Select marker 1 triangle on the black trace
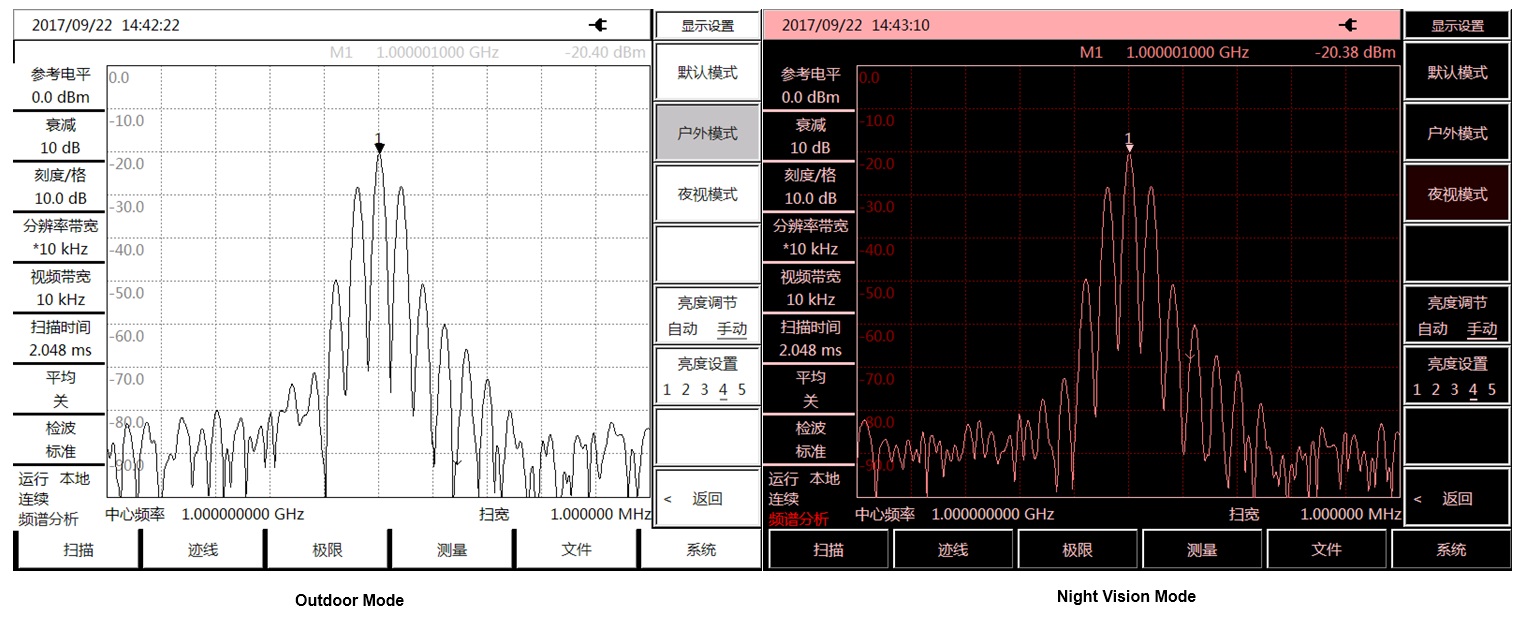The image size is (1526, 630). point(379,148)
